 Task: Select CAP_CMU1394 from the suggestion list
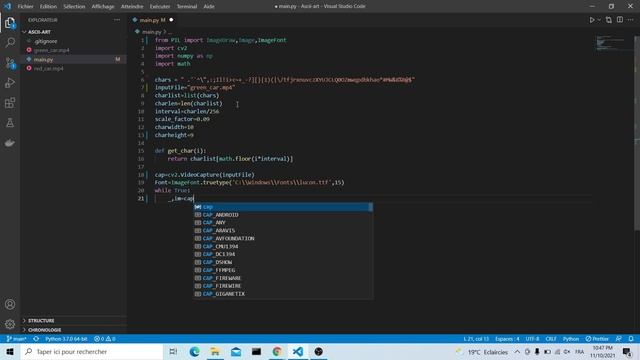(283, 247)
